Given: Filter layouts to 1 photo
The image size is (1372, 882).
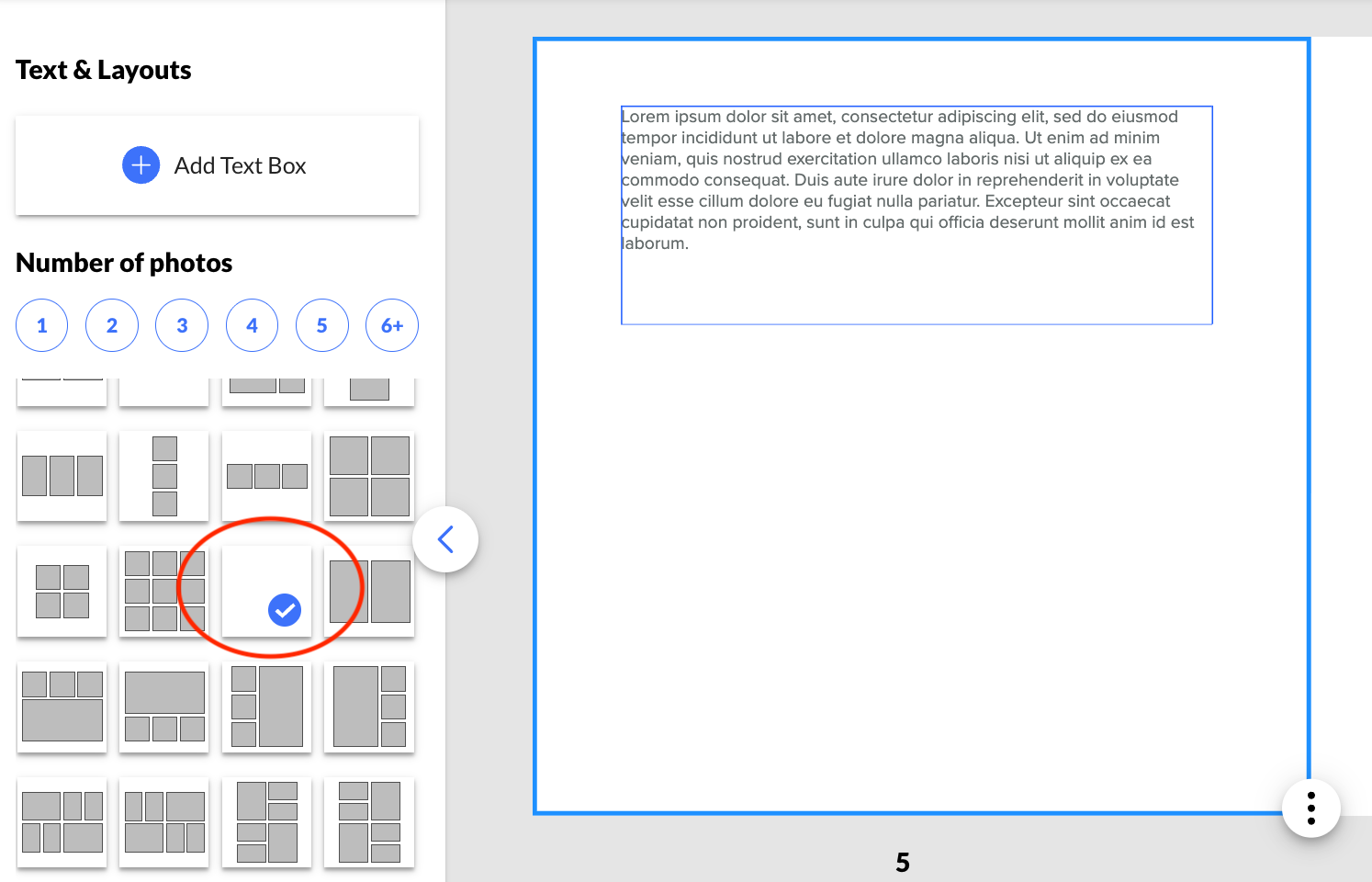Looking at the screenshot, I should (x=42, y=325).
